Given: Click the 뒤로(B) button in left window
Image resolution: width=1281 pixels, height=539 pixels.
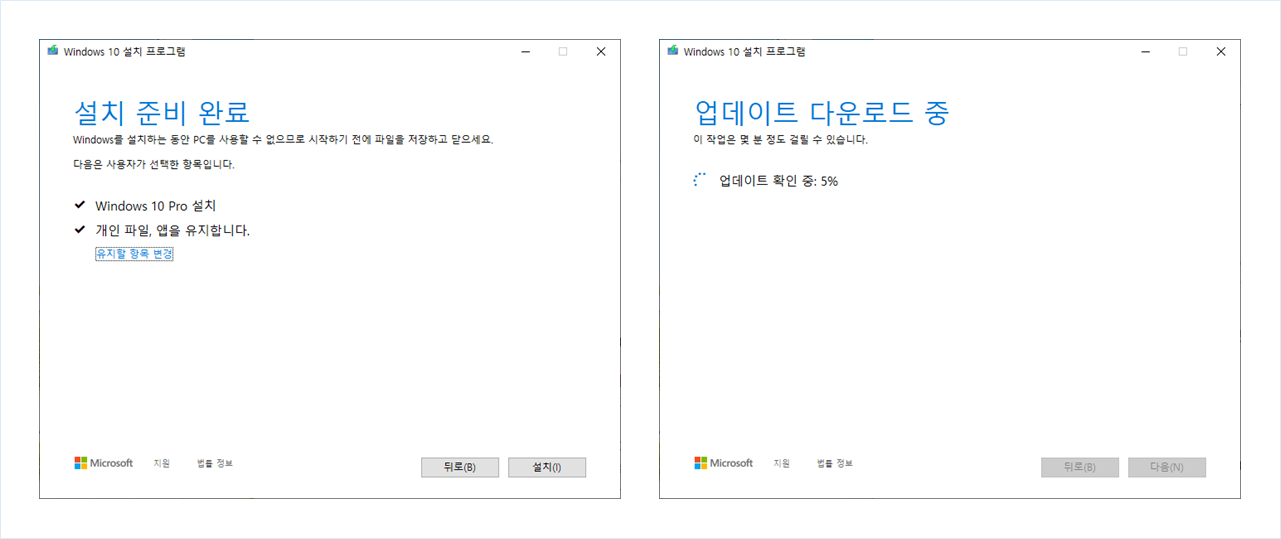Looking at the screenshot, I should tap(460, 467).
